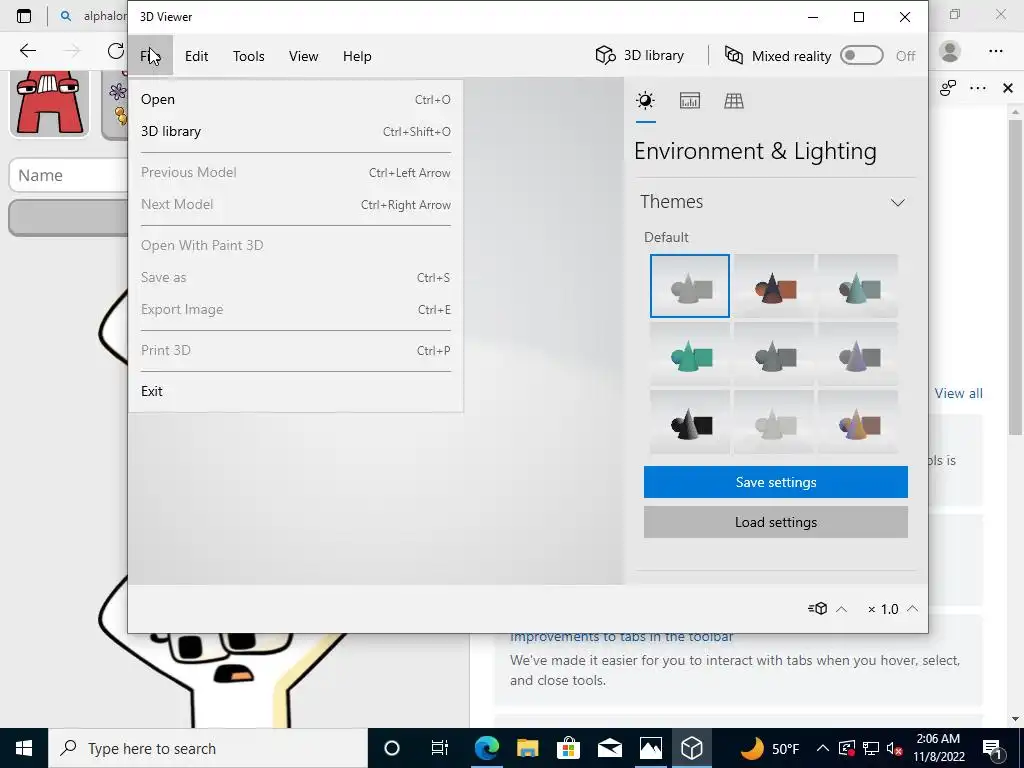Open the Edge profile avatar

click(950, 51)
